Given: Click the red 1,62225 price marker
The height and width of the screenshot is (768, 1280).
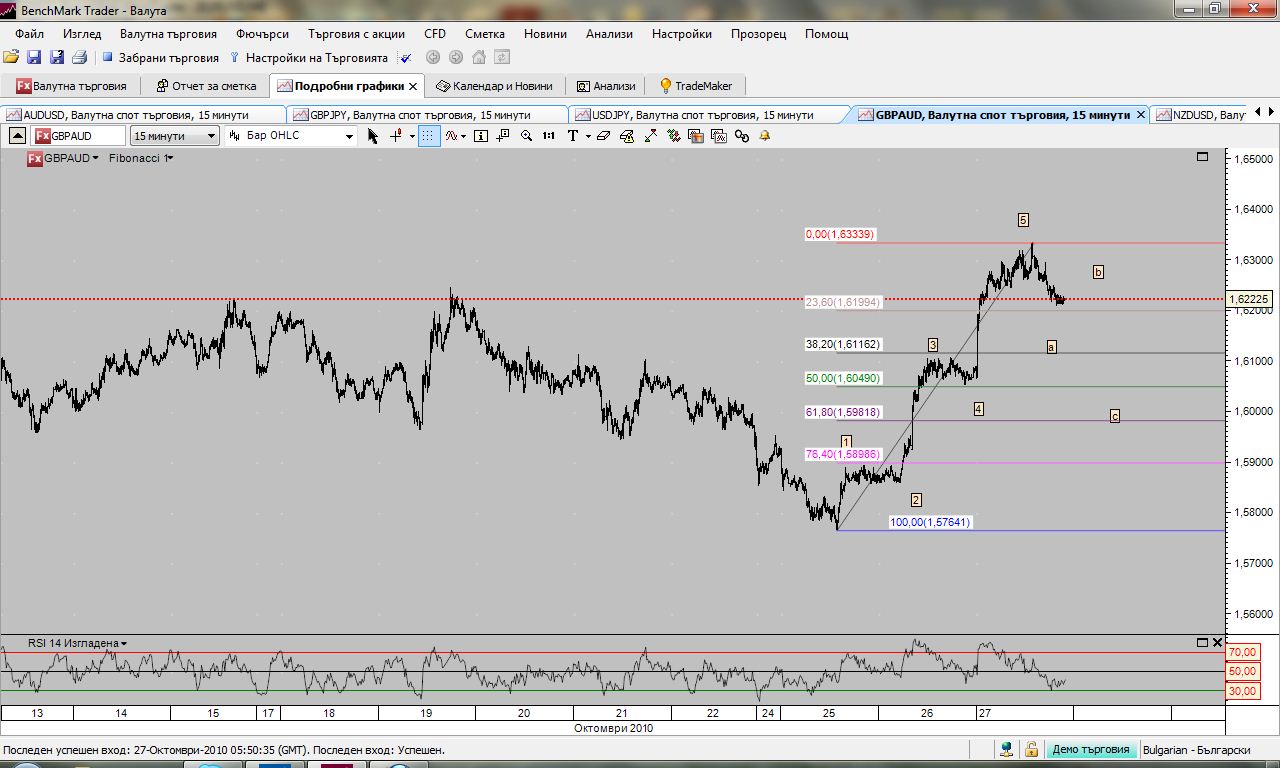Looking at the screenshot, I should [1249, 299].
